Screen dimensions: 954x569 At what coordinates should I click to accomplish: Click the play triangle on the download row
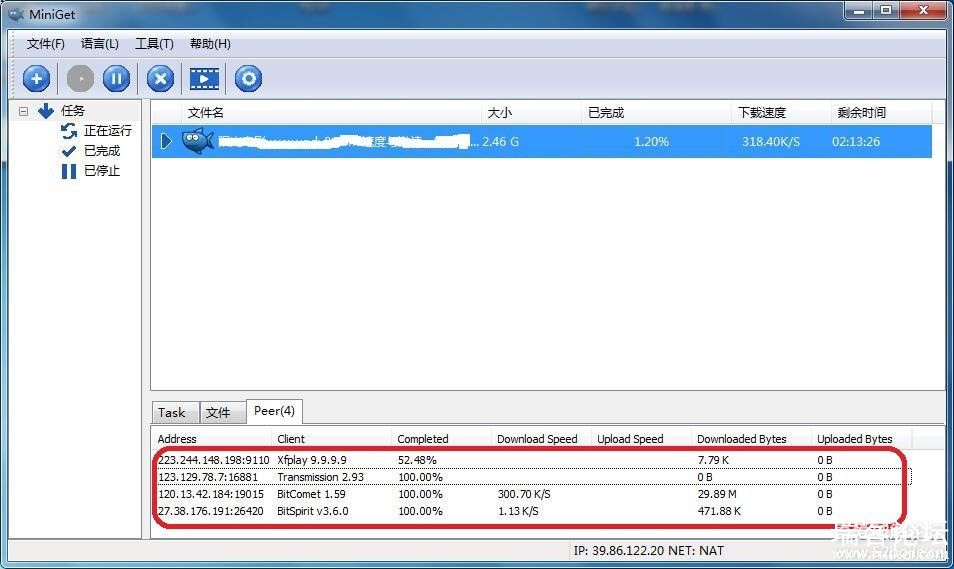point(166,141)
